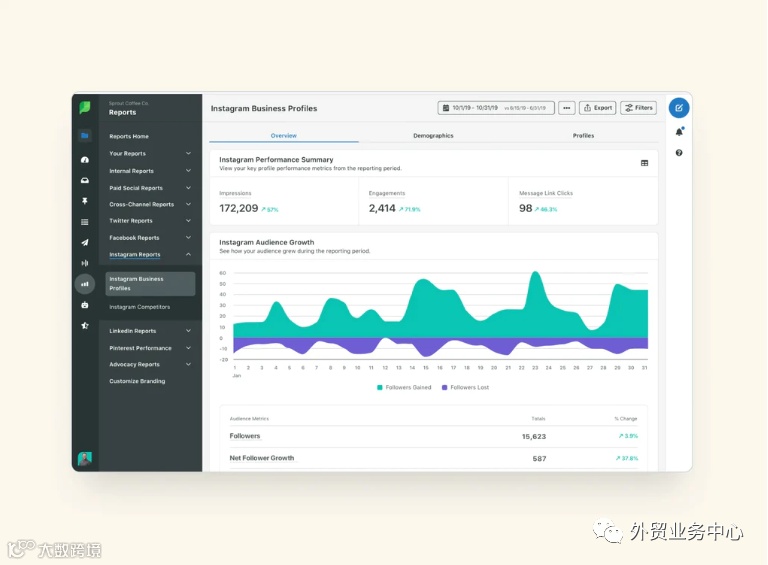Select Instagram Business Profiles report
Screen dimensions: 768x565
click(x=150, y=283)
